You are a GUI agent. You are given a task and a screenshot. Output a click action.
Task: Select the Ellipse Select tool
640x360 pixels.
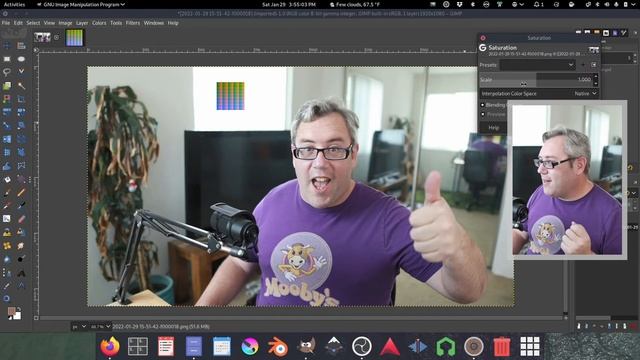pos(21,59)
